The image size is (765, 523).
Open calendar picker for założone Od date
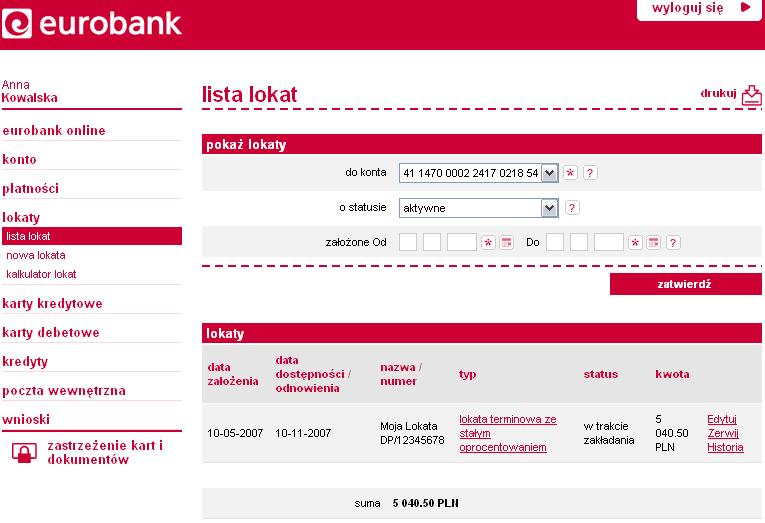[x=507, y=242]
